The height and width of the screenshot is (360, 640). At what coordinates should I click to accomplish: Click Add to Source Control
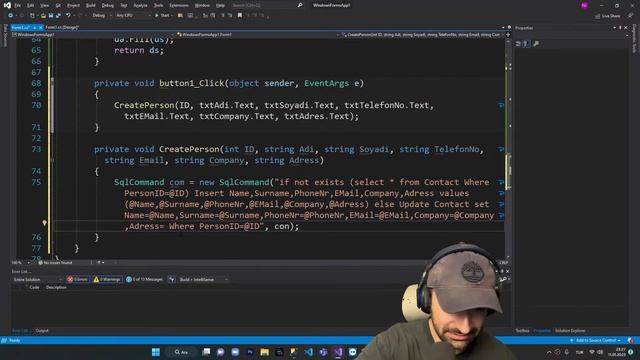(x=596, y=340)
